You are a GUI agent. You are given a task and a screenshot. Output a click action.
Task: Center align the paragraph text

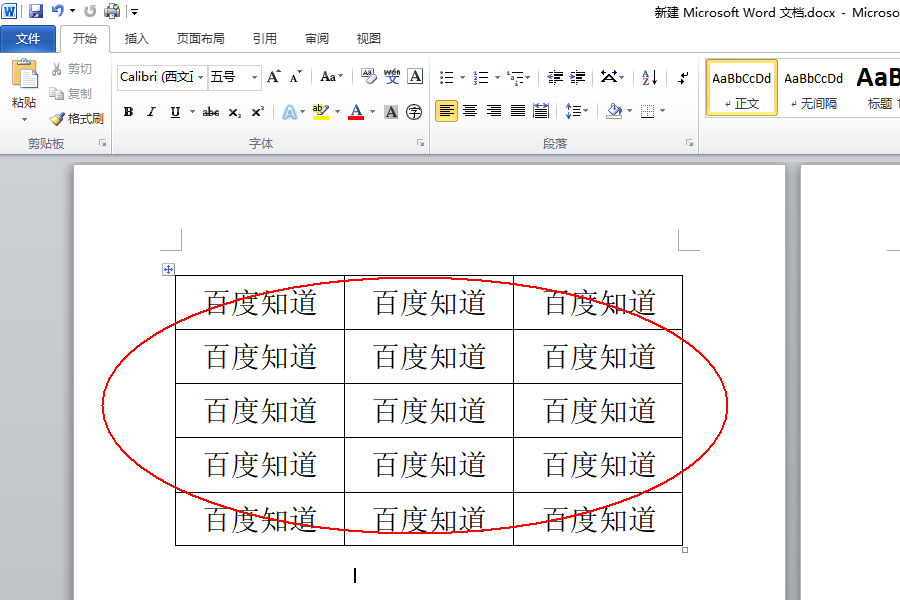click(469, 110)
